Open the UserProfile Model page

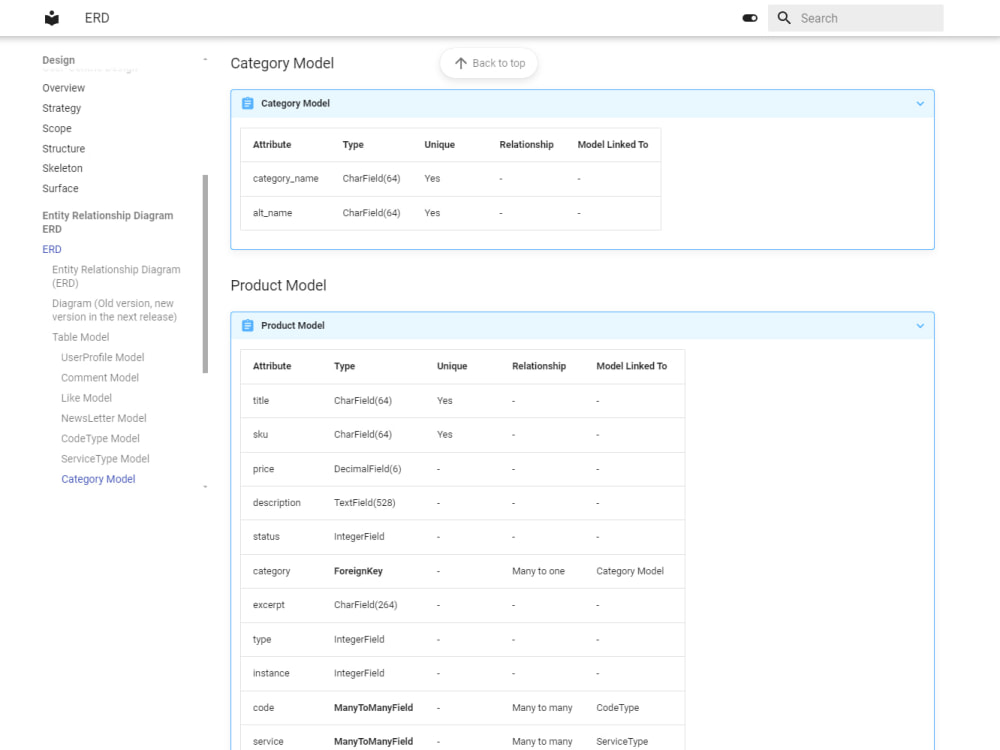(103, 357)
